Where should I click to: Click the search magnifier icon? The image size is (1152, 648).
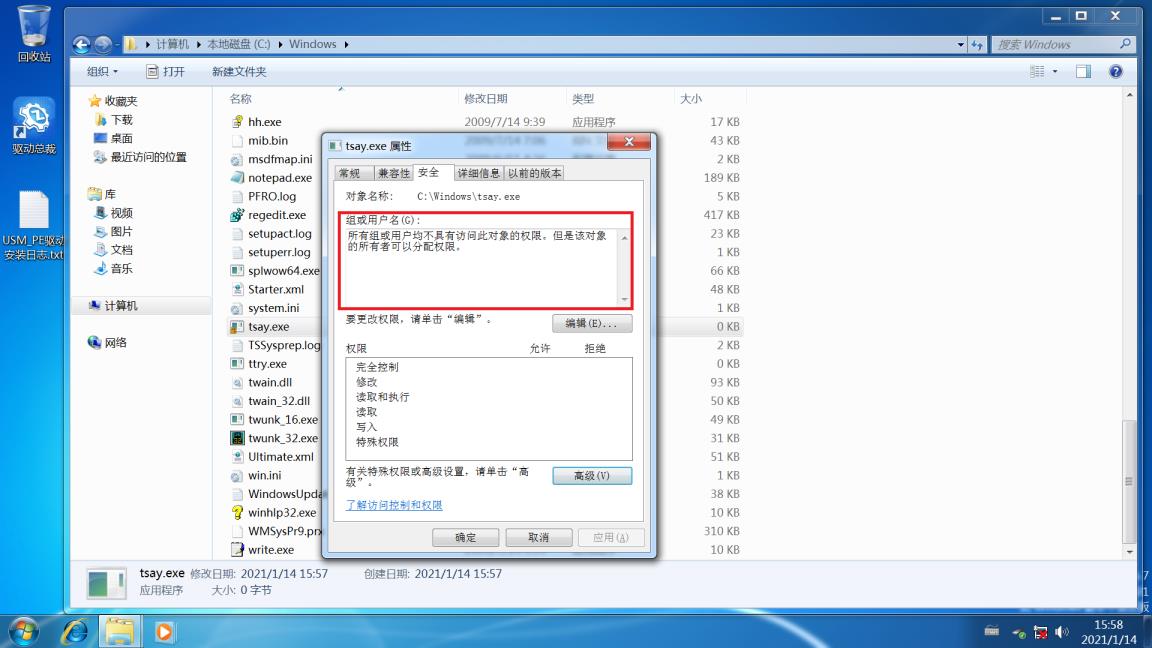pos(1125,44)
